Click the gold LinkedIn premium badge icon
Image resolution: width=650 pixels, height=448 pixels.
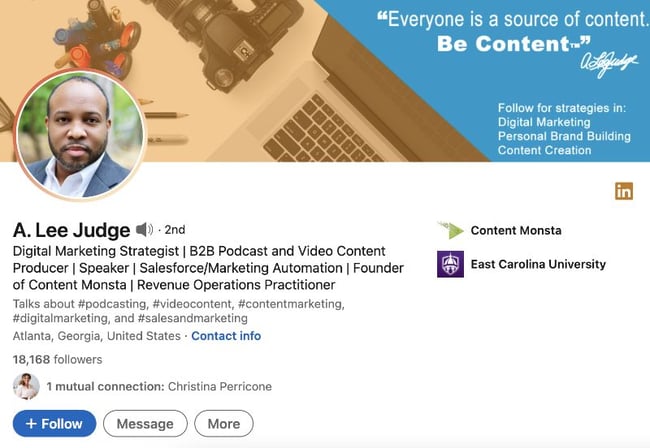click(x=623, y=191)
